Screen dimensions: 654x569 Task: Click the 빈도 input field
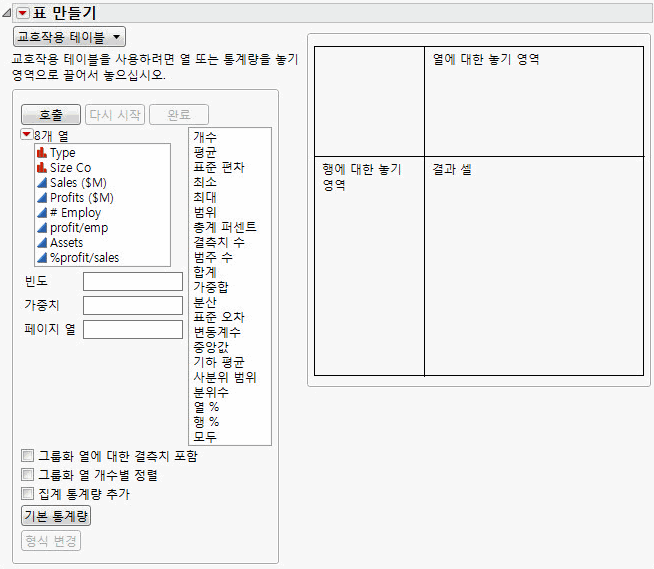coord(133,282)
